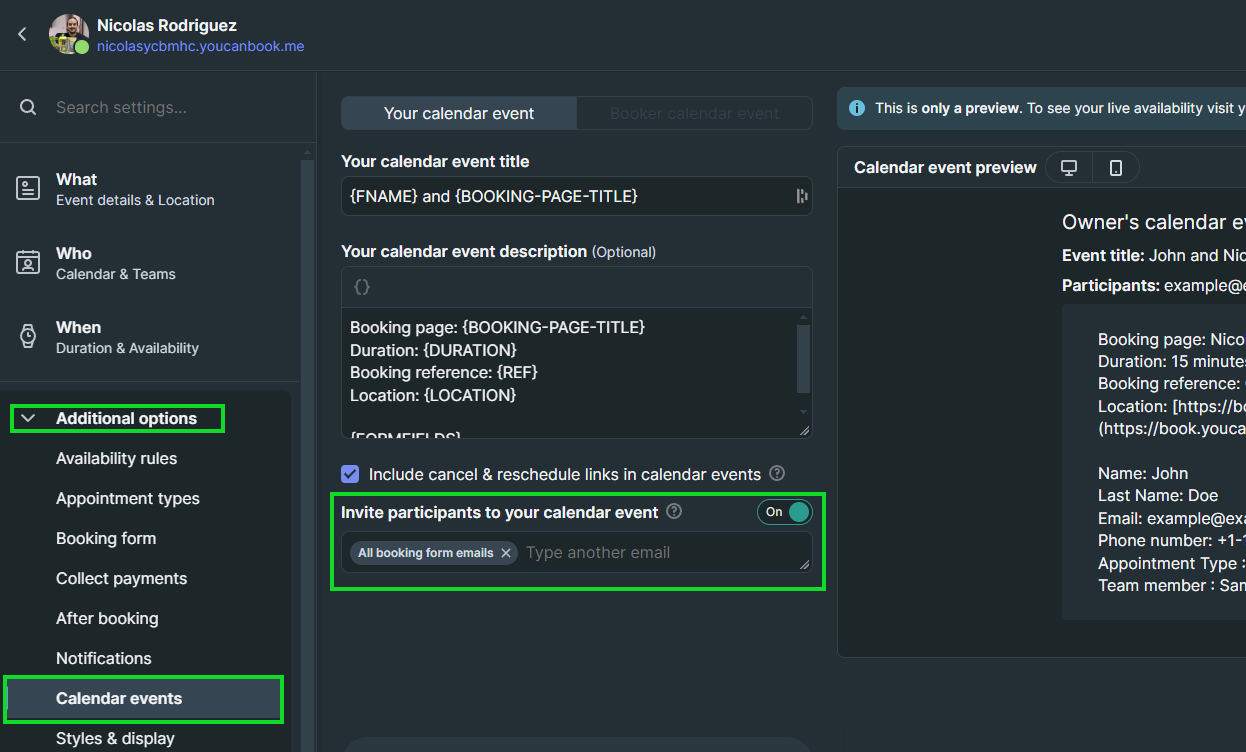The width and height of the screenshot is (1246, 752).
Task: Switch preview to mobile view
Action: [1115, 168]
